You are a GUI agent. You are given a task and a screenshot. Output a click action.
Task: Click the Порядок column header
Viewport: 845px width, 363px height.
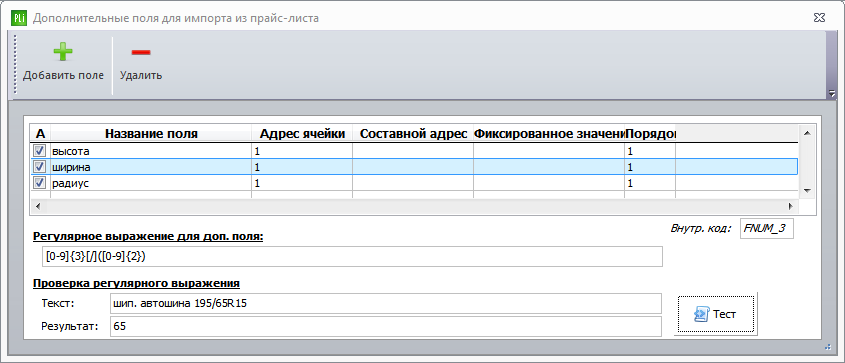pos(650,134)
